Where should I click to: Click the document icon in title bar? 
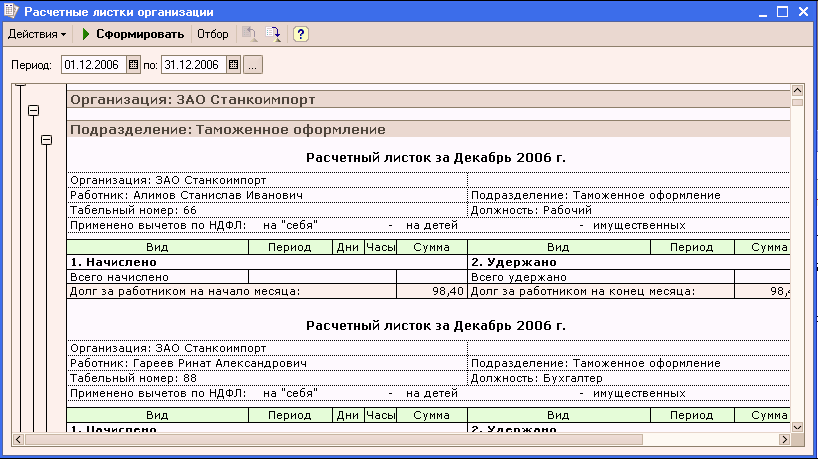(11, 12)
